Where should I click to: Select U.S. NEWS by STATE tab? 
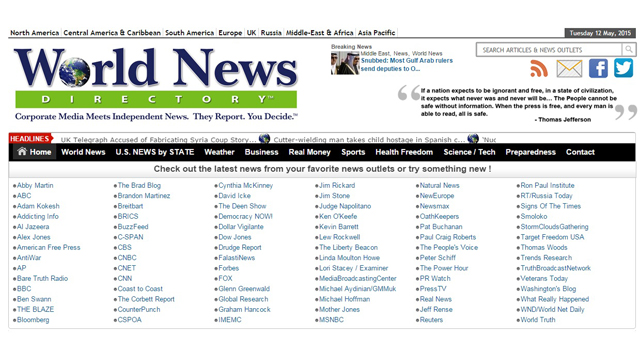155,152
